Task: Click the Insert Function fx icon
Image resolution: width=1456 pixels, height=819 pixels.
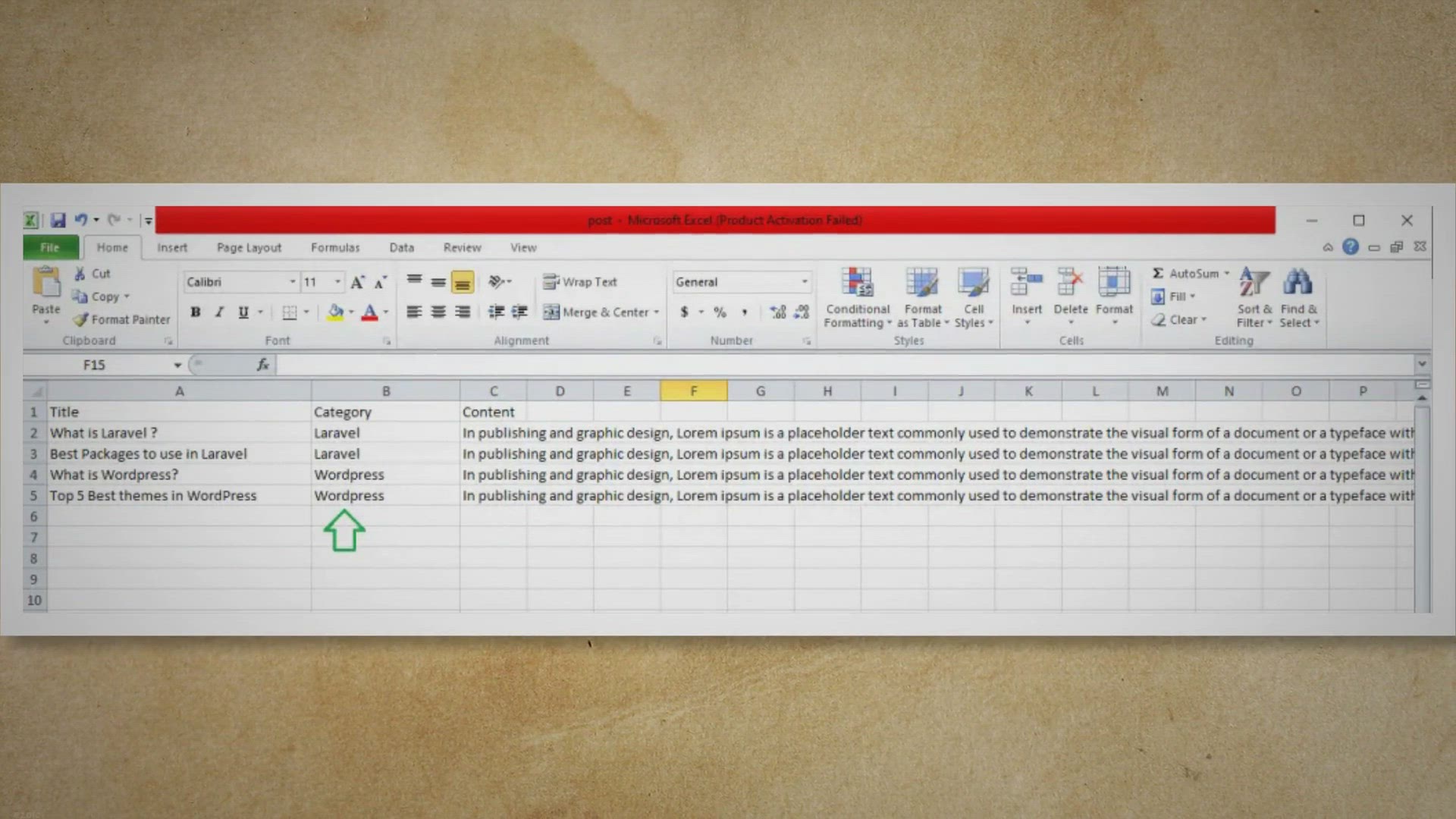Action: [x=262, y=366]
